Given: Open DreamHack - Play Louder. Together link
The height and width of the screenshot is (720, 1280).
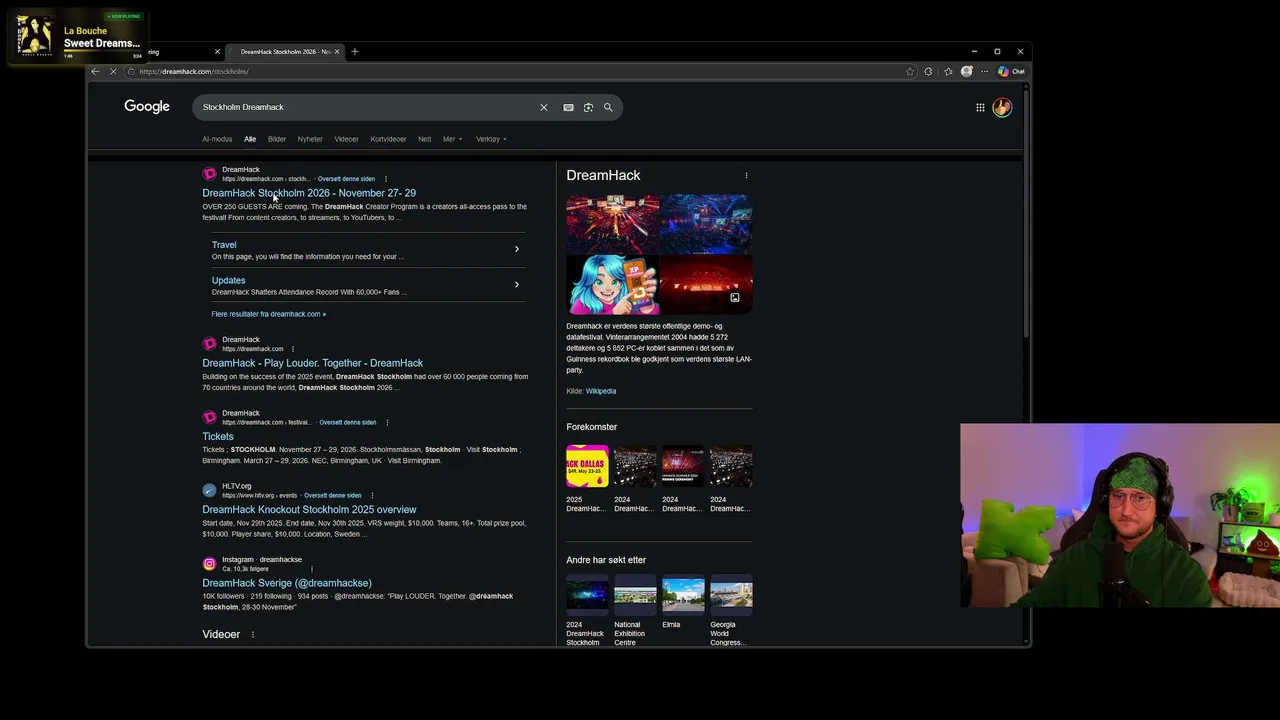Looking at the screenshot, I should point(312,363).
